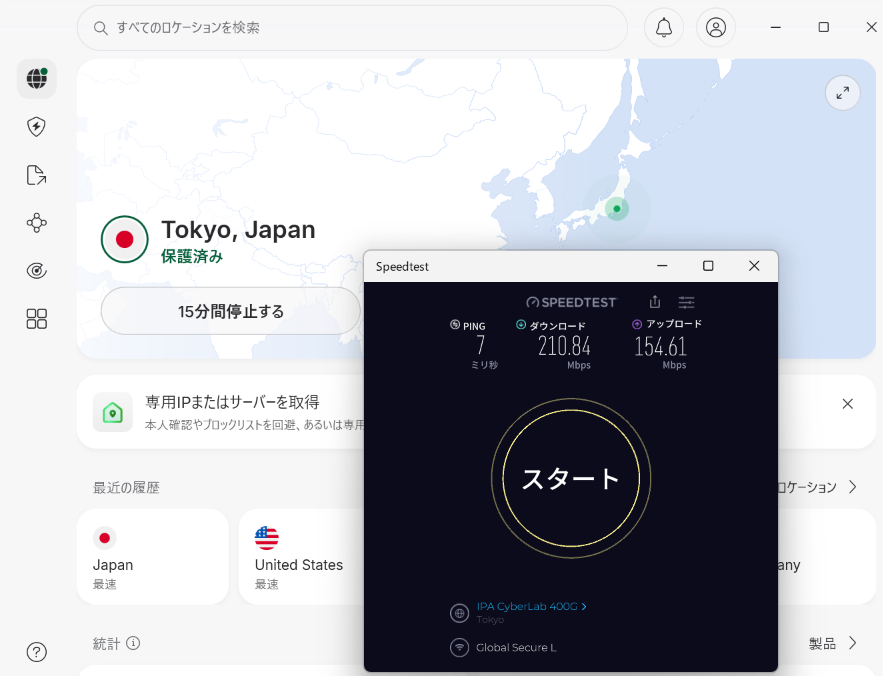Click the download speed 210.84 value
This screenshot has width=883, height=676.
564,346
